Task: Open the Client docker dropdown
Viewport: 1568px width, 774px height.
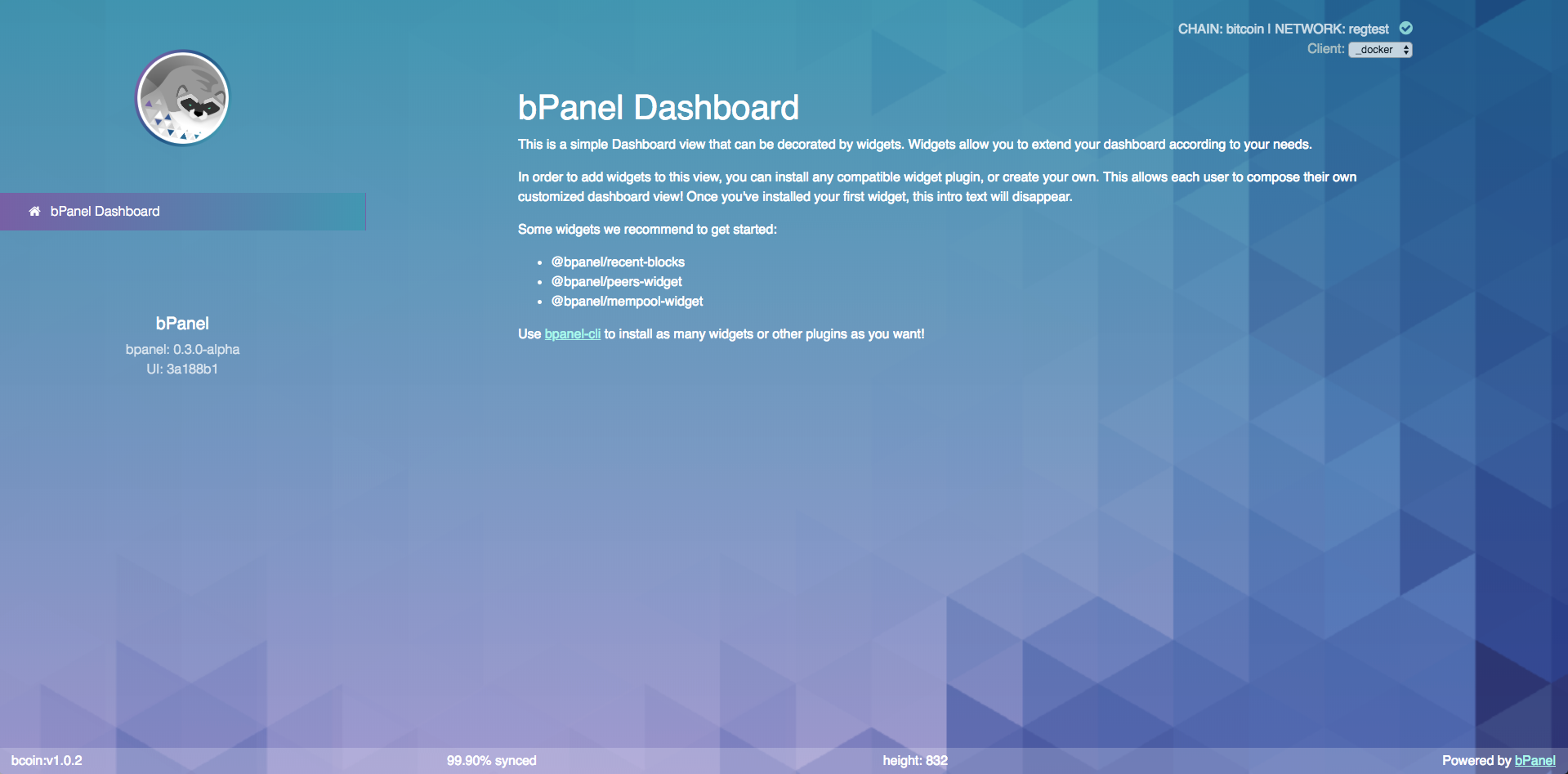Action: (1379, 50)
